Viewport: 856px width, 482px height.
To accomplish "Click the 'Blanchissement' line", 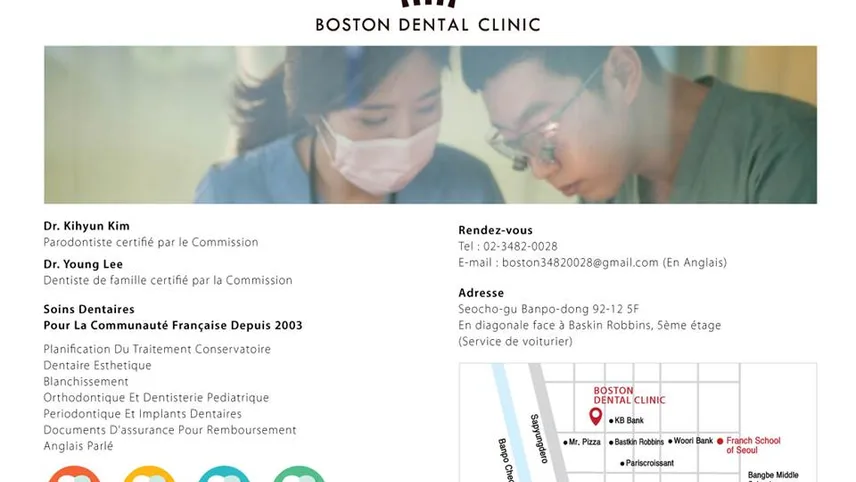I will tap(86, 382).
